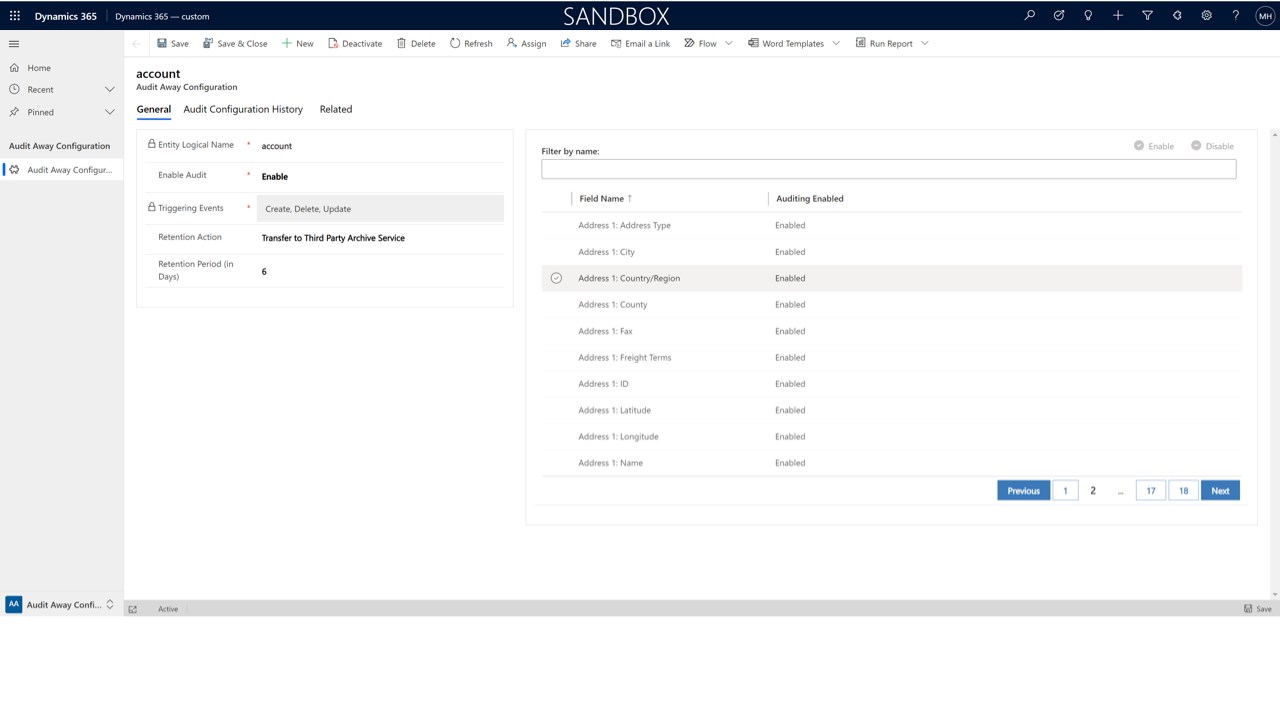Select the Address 1: City row
Image resolution: width=1280 pixels, height=720 pixels.
pos(892,252)
